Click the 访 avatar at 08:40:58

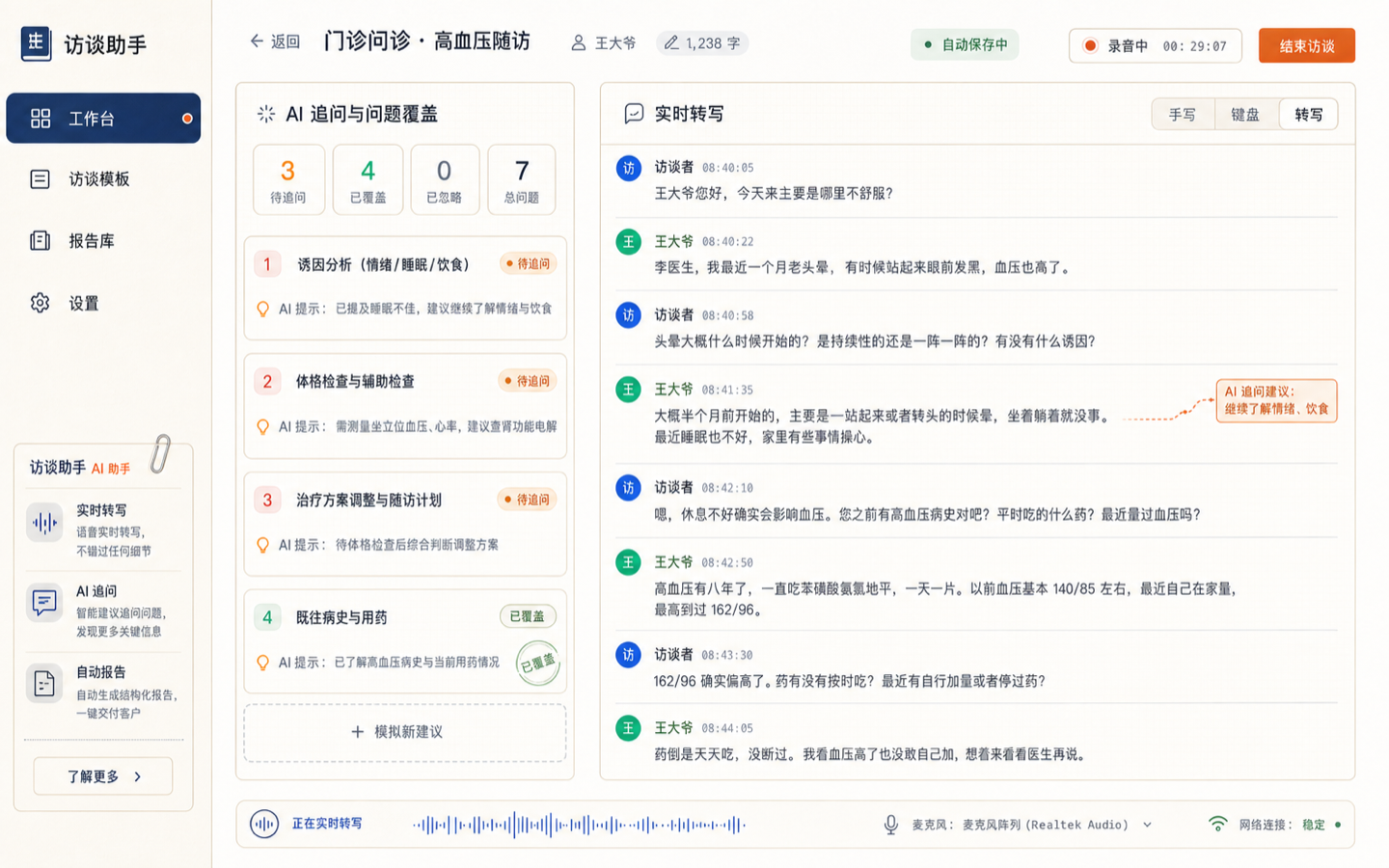pos(629,315)
